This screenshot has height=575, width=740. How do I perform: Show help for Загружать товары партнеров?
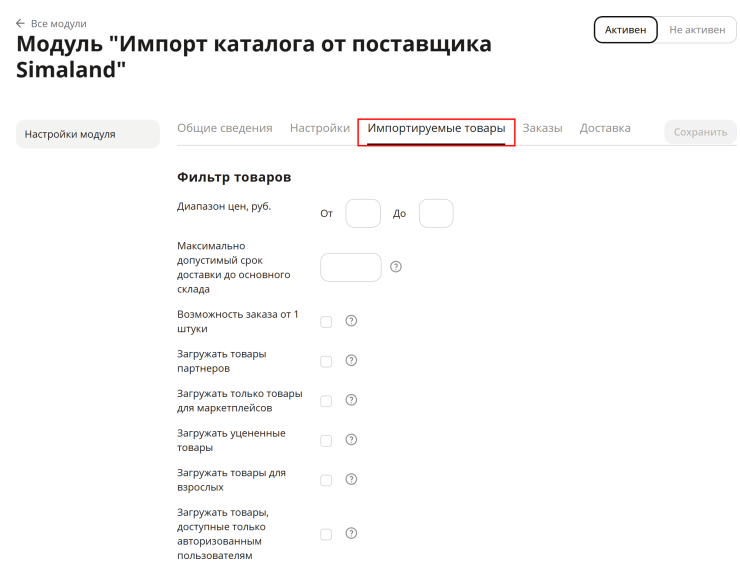tap(351, 360)
